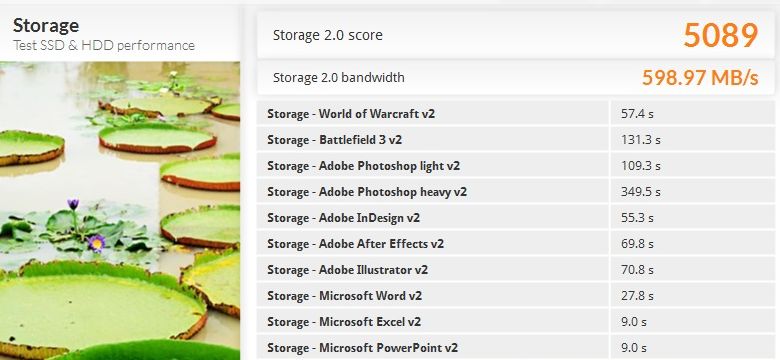Select the Storage - World of Warcraft v2 row
Image resolution: width=780 pixels, height=360 pixels.
[x=516, y=114]
